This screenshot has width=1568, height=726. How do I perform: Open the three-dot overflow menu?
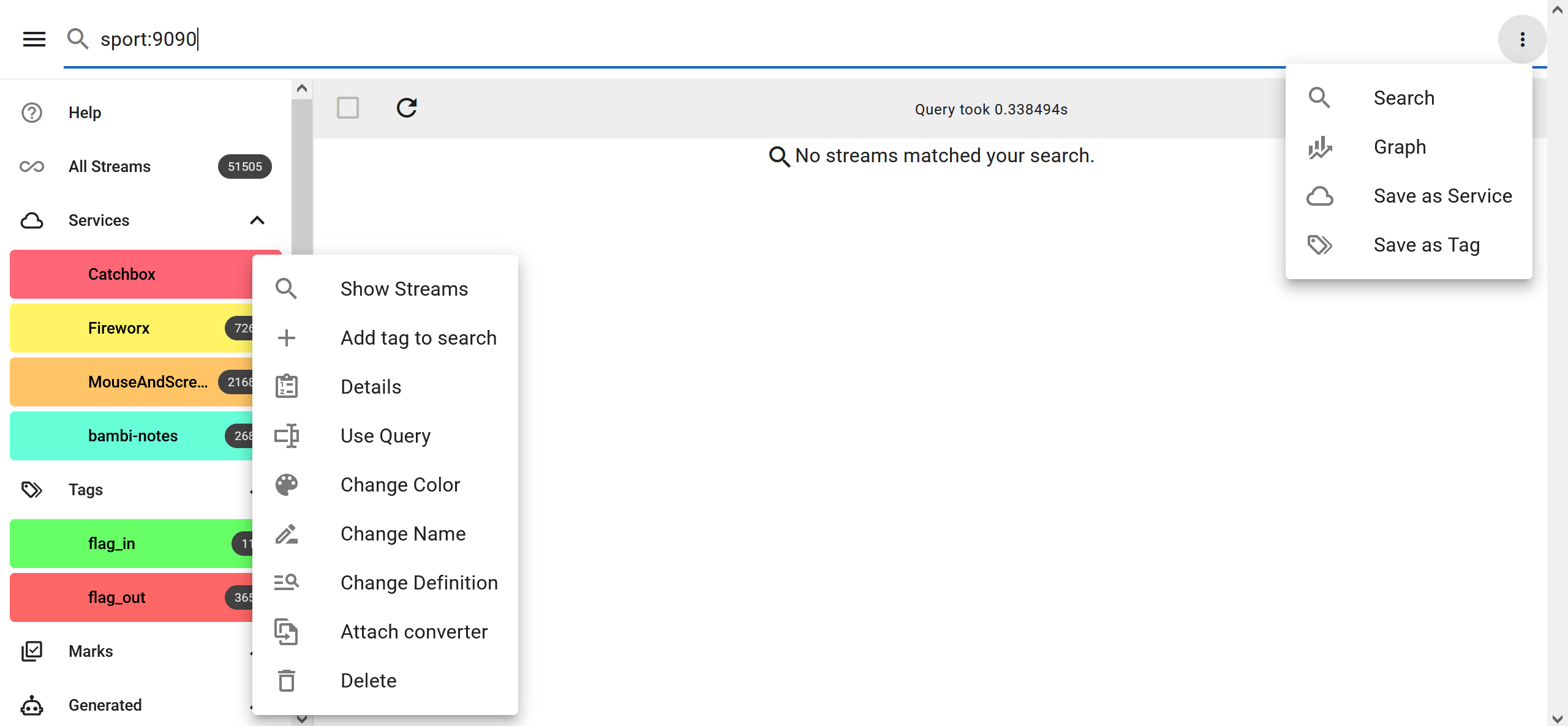1521,39
